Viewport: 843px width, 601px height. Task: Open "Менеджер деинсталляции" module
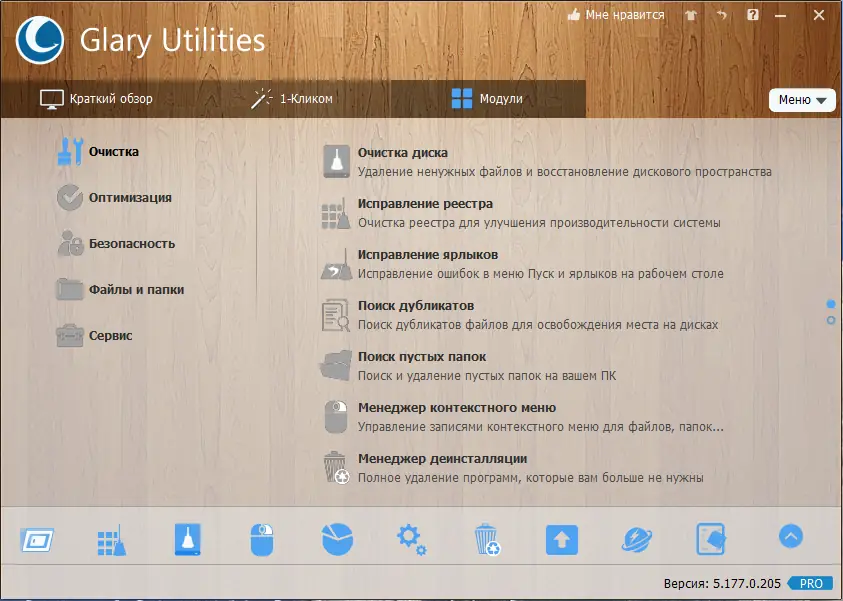(513, 468)
